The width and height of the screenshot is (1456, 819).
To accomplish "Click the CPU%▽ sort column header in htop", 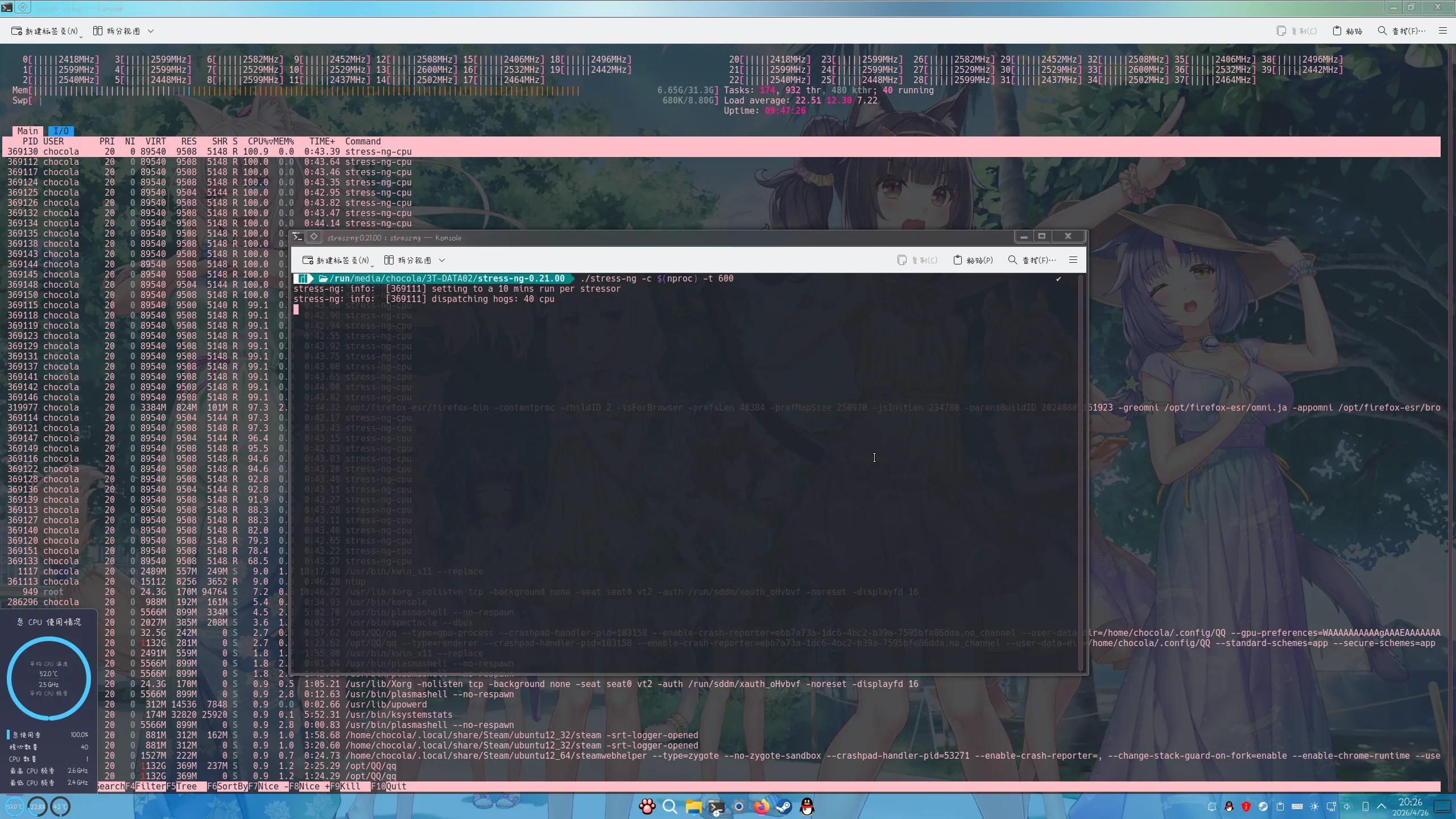I will point(260,142).
